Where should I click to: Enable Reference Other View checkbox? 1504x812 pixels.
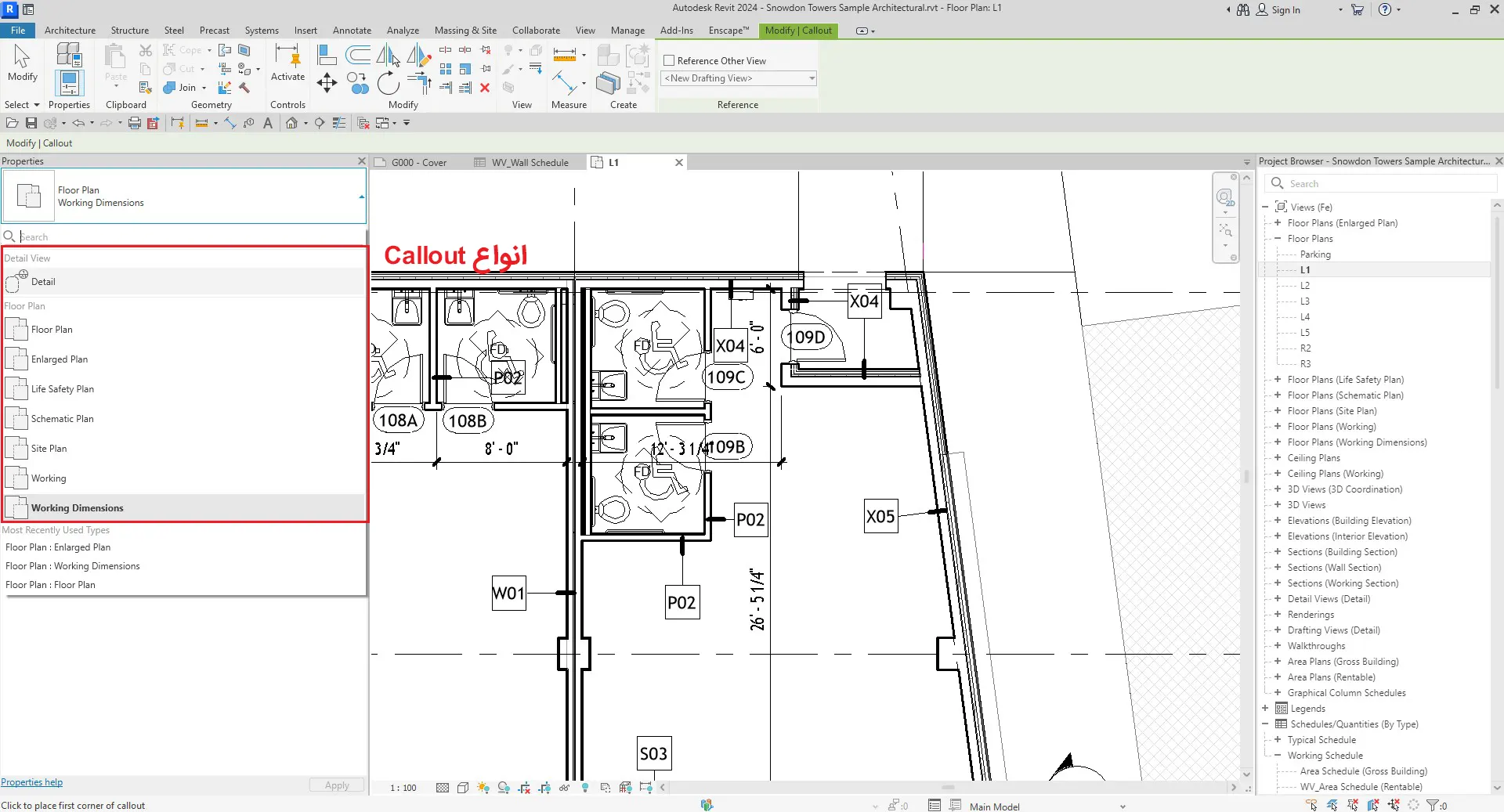pyautogui.click(x=669, y=60)
